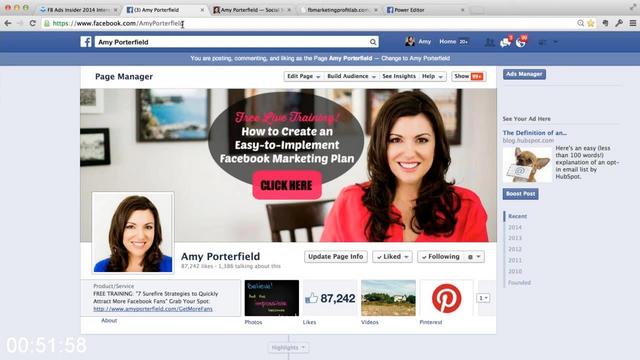Viewport: 640px width, 360px height.
Task: Open the Home link in top bar
Action: [x=447, y=41]
